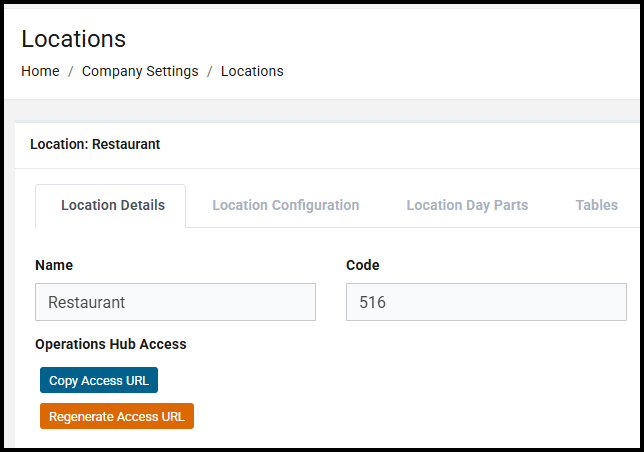644x452 pixels.
Task: Focus the Name field containing Restaurant
Action: tap(175, 302)
